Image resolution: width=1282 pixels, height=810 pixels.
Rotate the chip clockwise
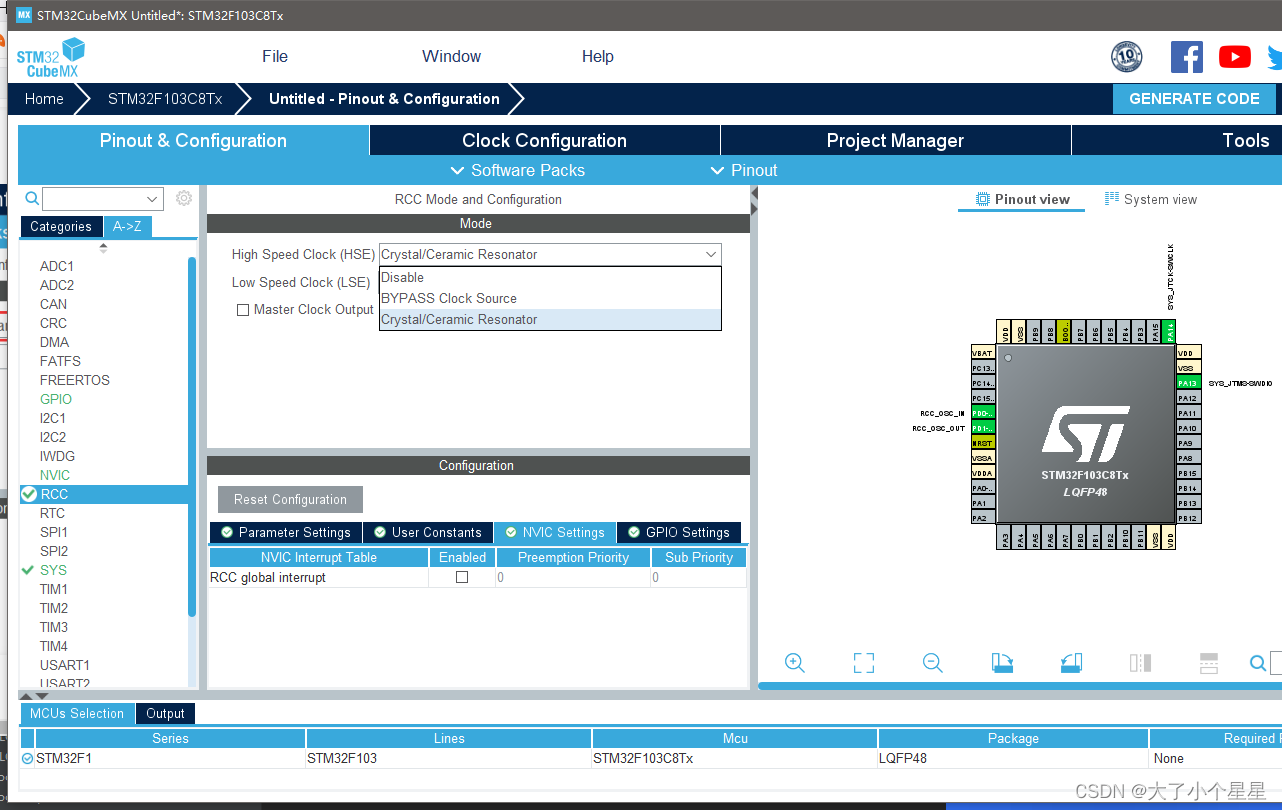pyautogui.click(x=1002, y=662)
